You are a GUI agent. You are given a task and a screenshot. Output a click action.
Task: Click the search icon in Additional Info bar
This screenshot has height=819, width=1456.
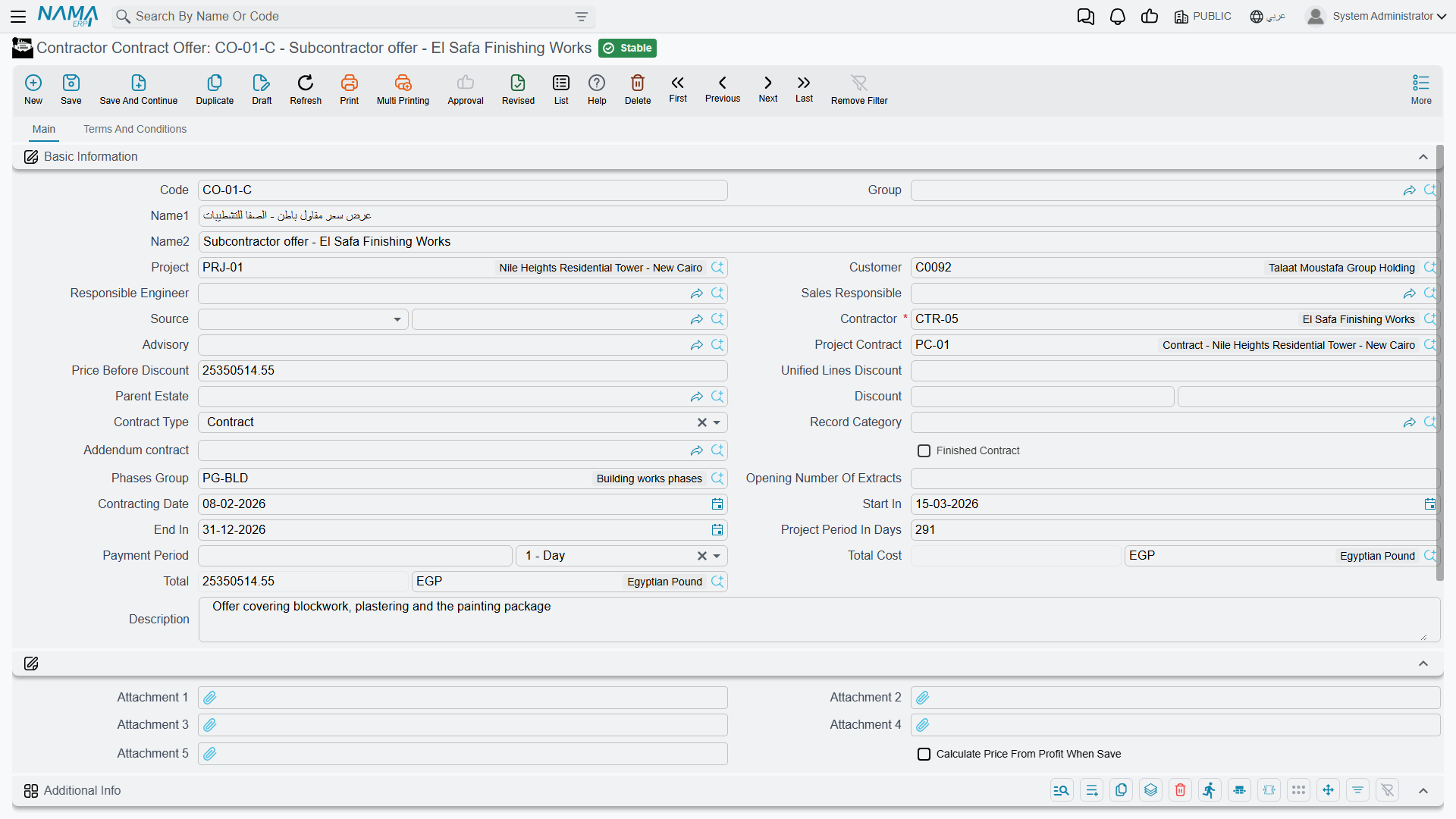(x=1062, y=790)
